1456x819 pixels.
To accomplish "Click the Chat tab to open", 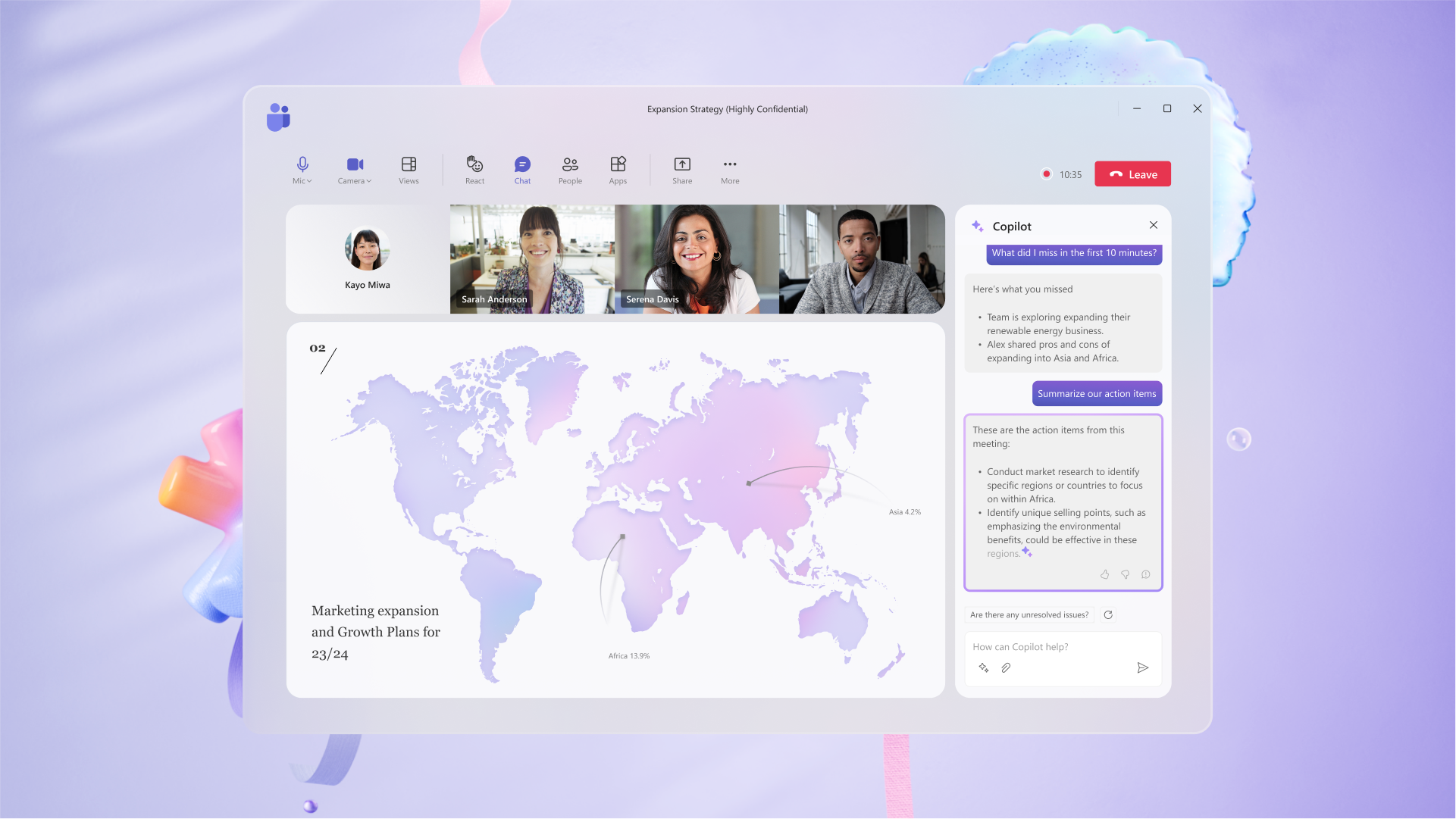I will tap(522, 170).
